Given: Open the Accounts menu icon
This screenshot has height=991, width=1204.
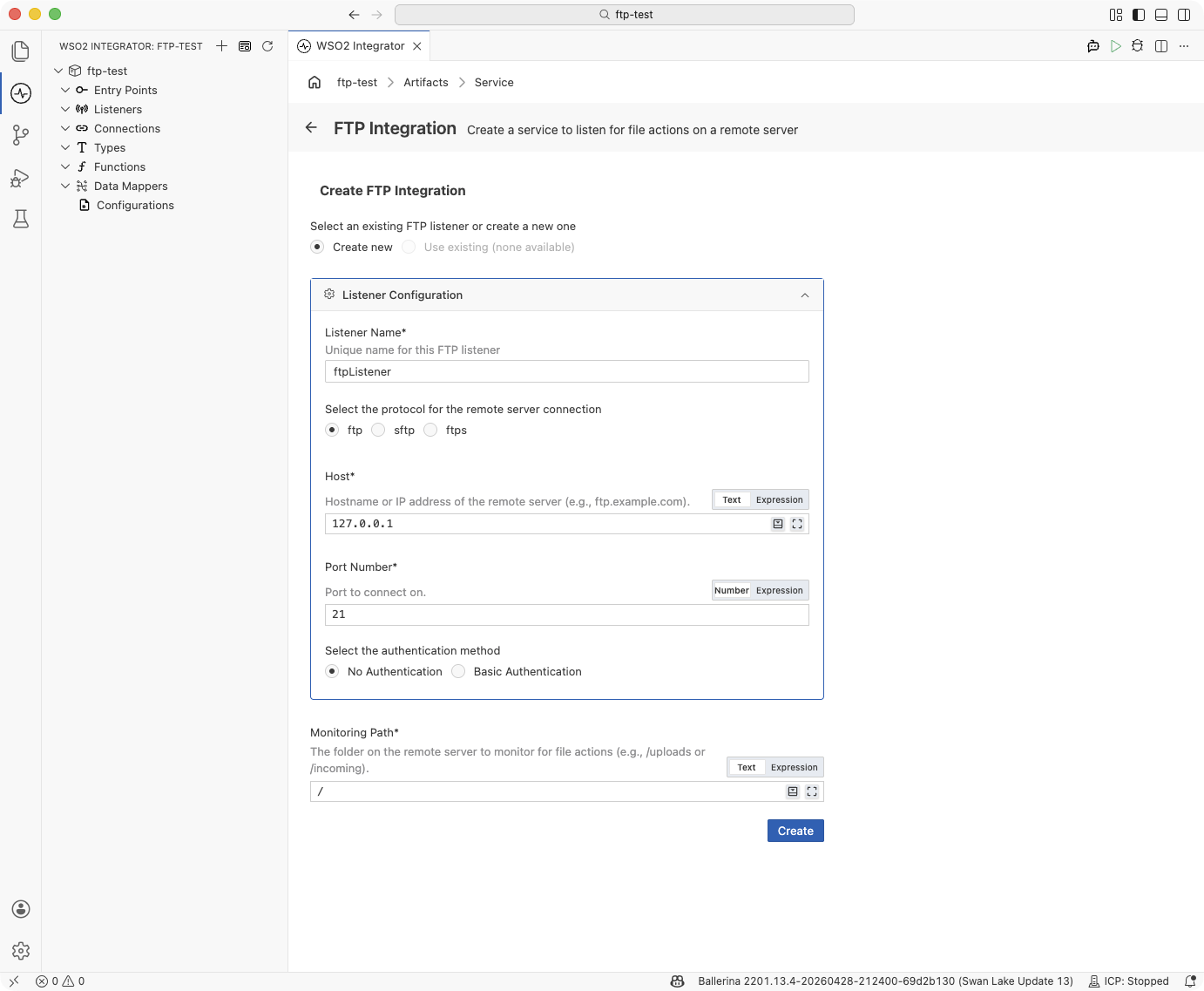Looking at the screenshot, I should [21, 909].
